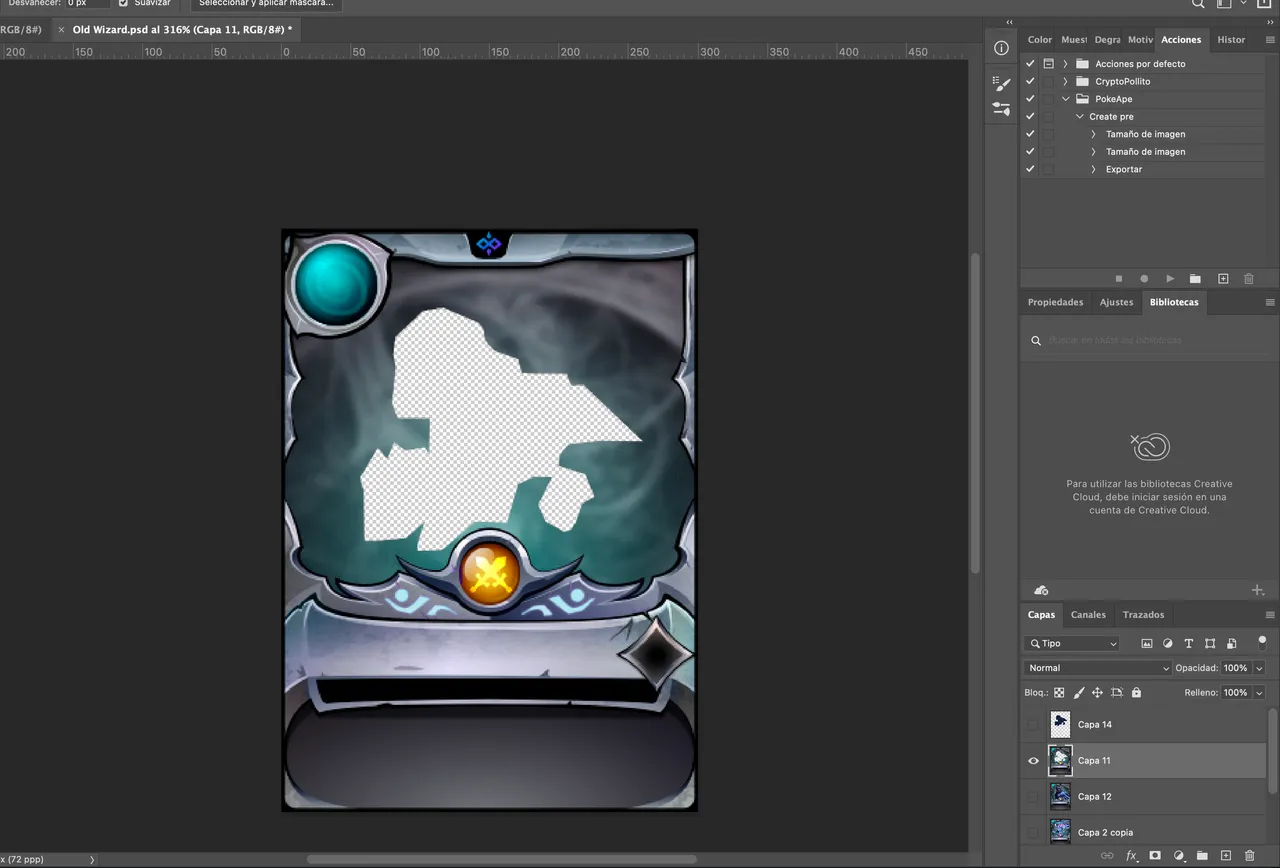Show Capa 2 copia layer visibility
Screen dimensions: 1280x868
1033,832
